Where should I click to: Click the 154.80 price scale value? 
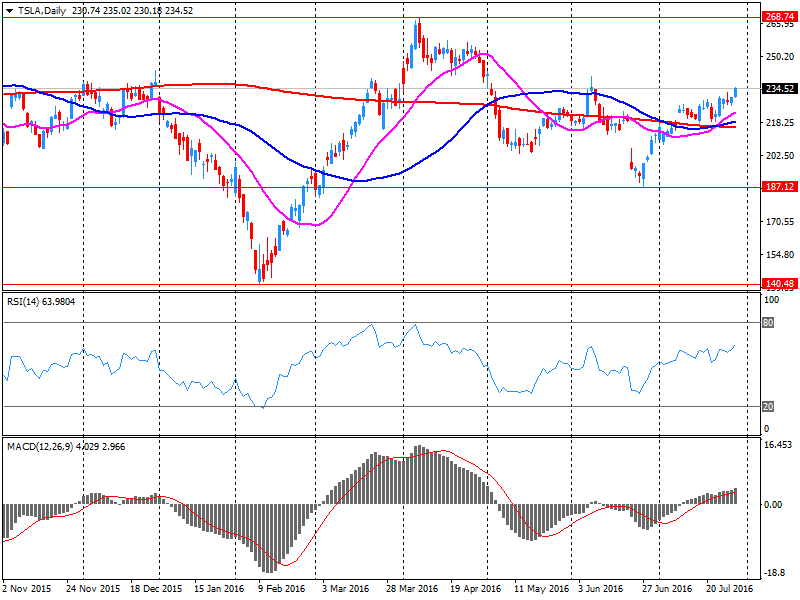(x=780, y=255)
